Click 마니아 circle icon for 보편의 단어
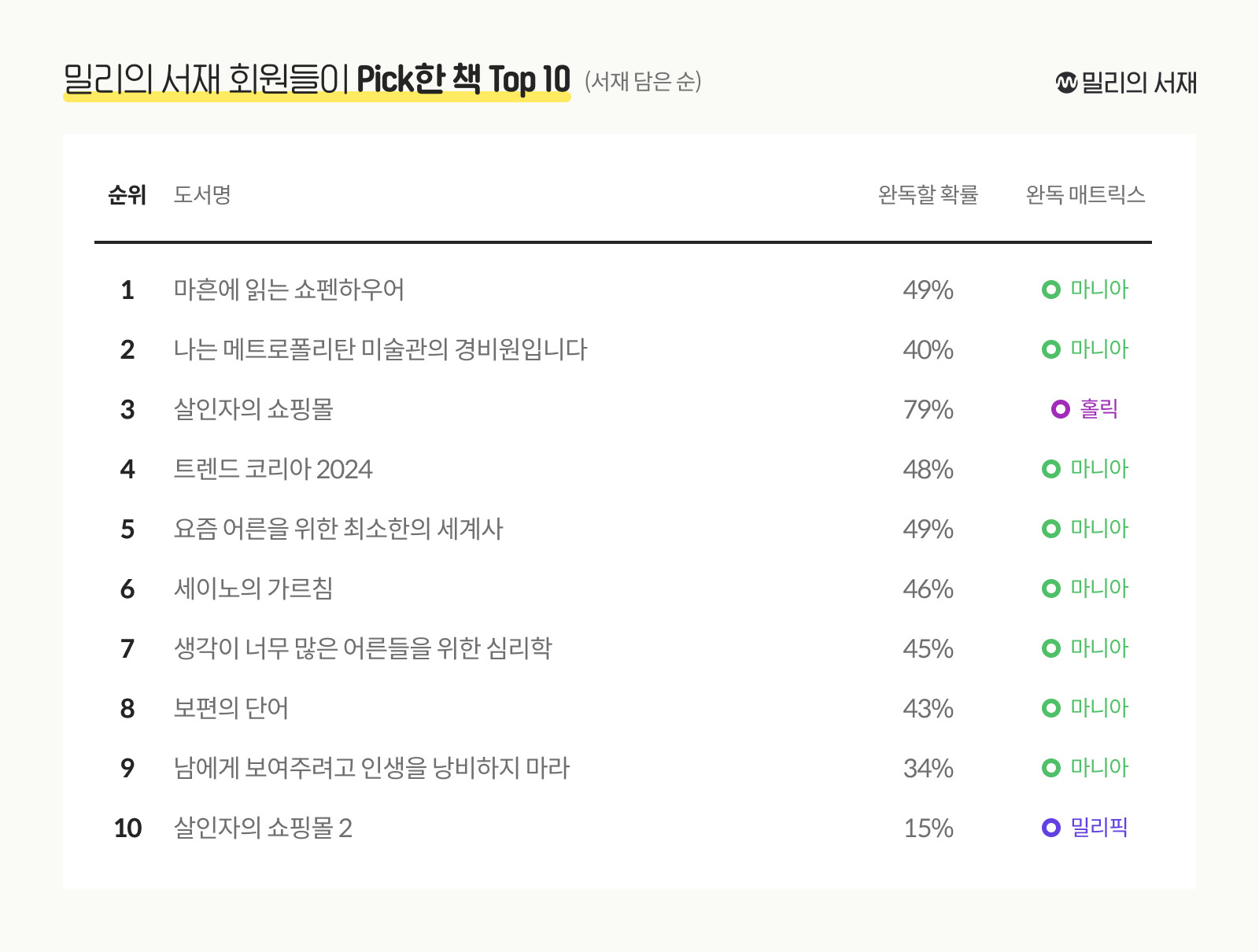Image resolution: width=1259 pixels, height=952 pixels. coord(1050,708)
